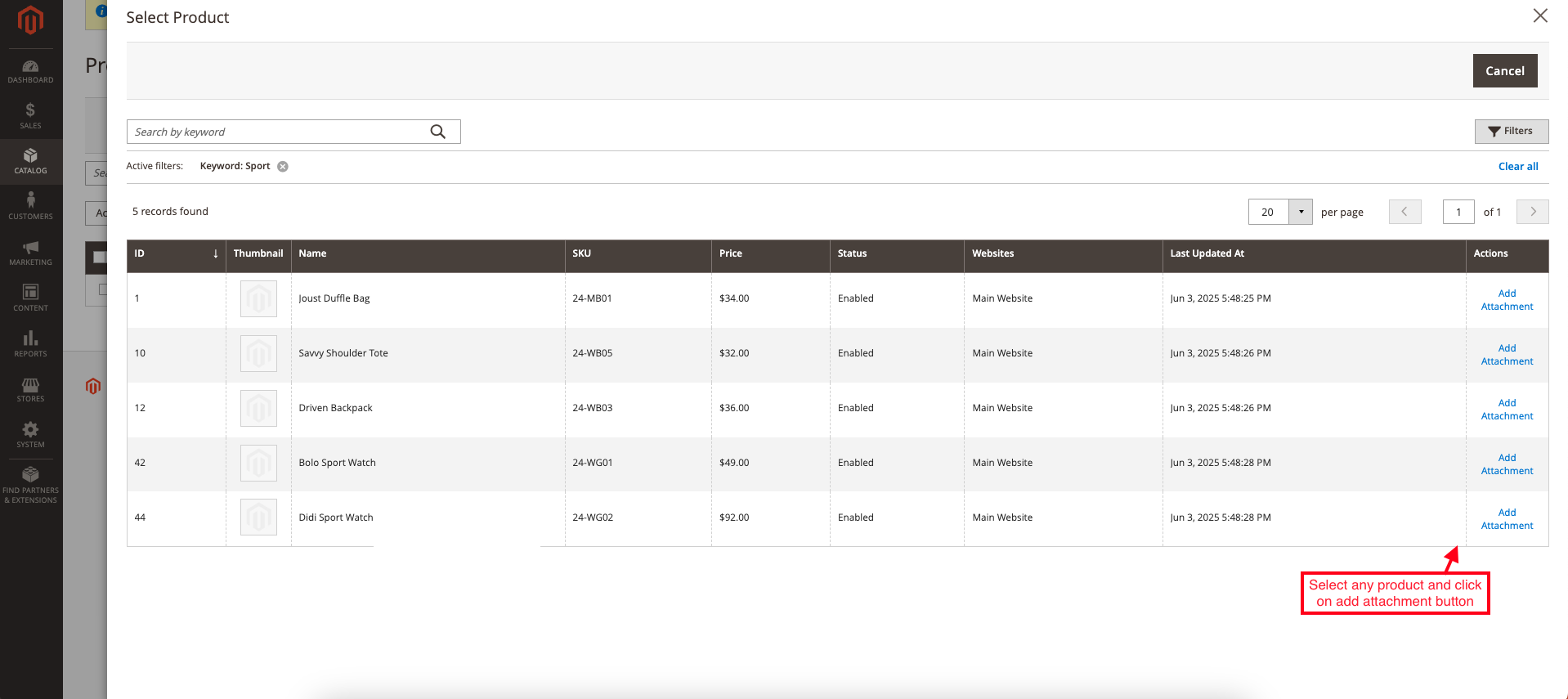Viewport: 1568px width, 699px height.
Task: Click the Didi Sport Watch thumbnail
Action: coord(258,518)
